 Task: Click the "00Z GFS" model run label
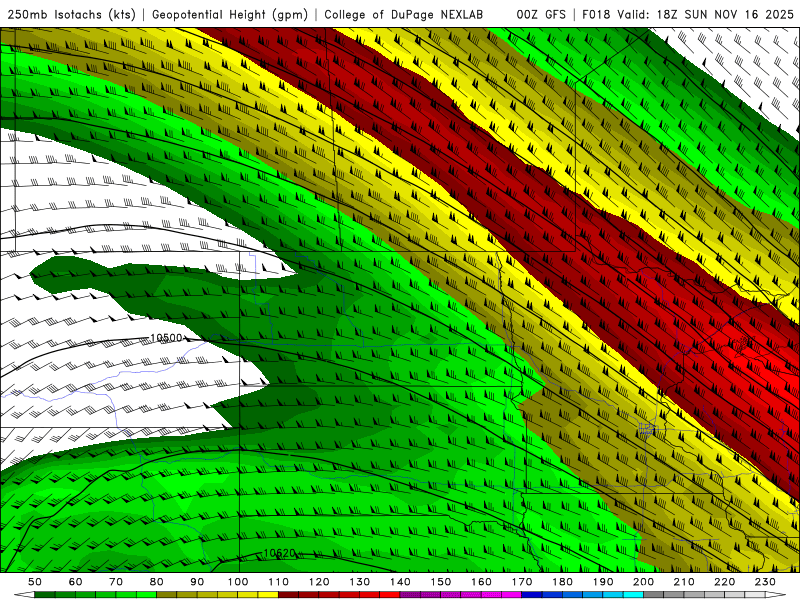pyautogui.click(x=541, y=15)
